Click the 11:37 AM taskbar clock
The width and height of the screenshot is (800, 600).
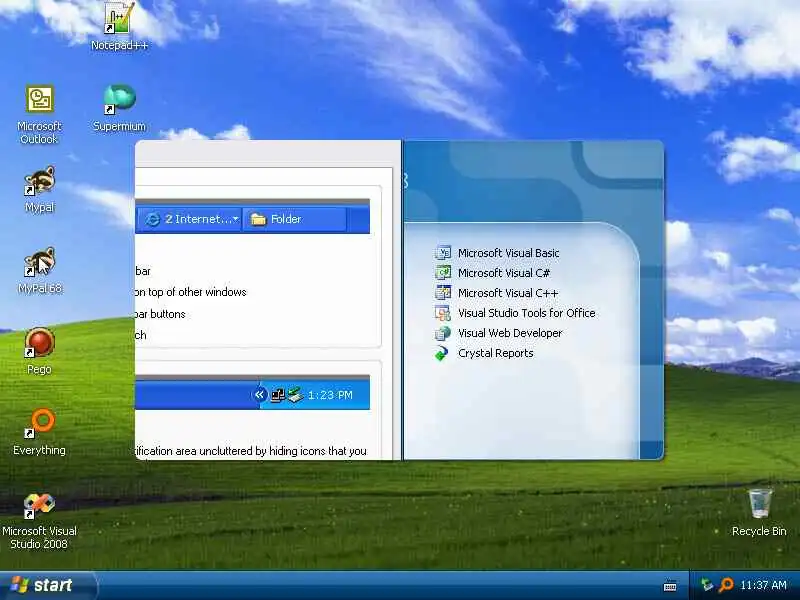(x=763, y=585)
